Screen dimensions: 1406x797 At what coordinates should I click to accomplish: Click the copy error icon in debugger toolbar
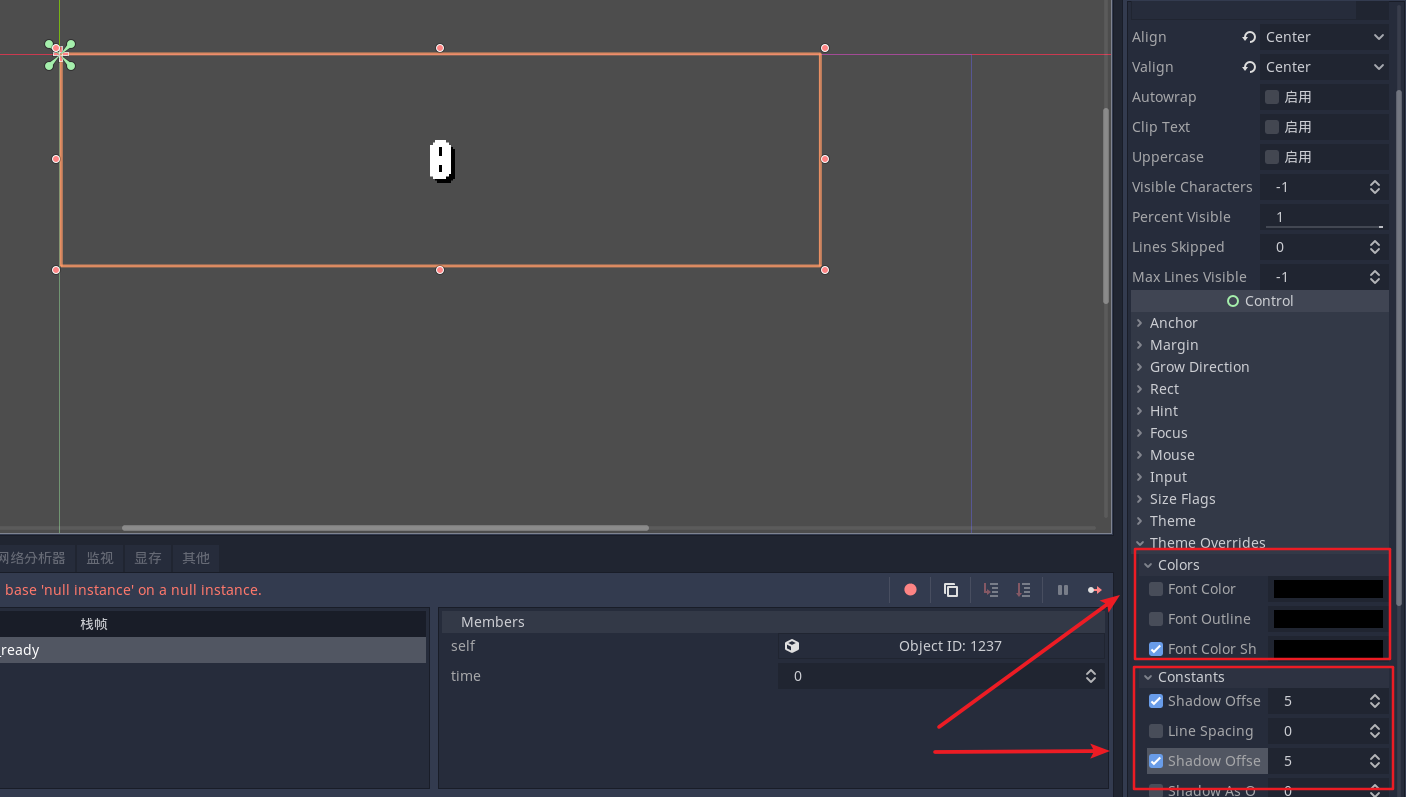point(951,590)
